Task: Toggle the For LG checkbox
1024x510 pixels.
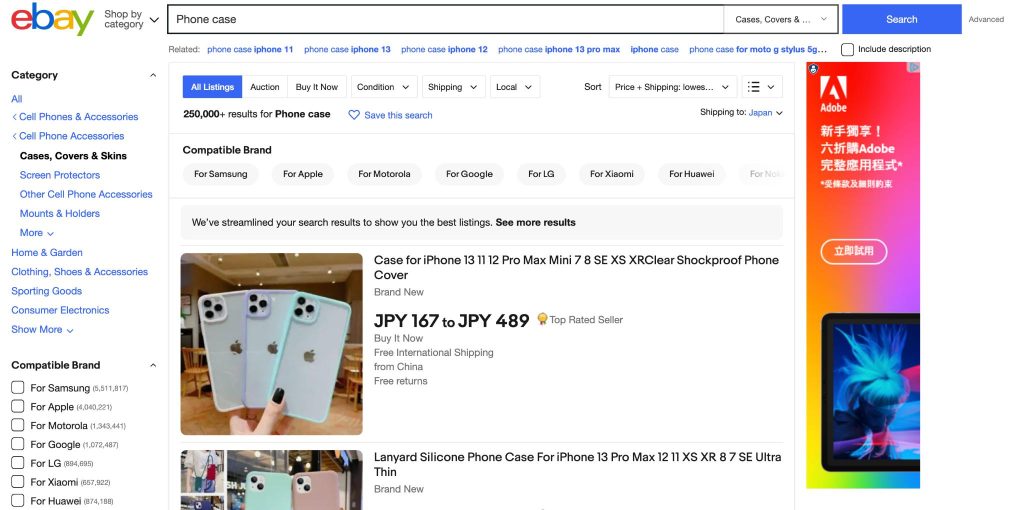Action: [x=18, y=463]
